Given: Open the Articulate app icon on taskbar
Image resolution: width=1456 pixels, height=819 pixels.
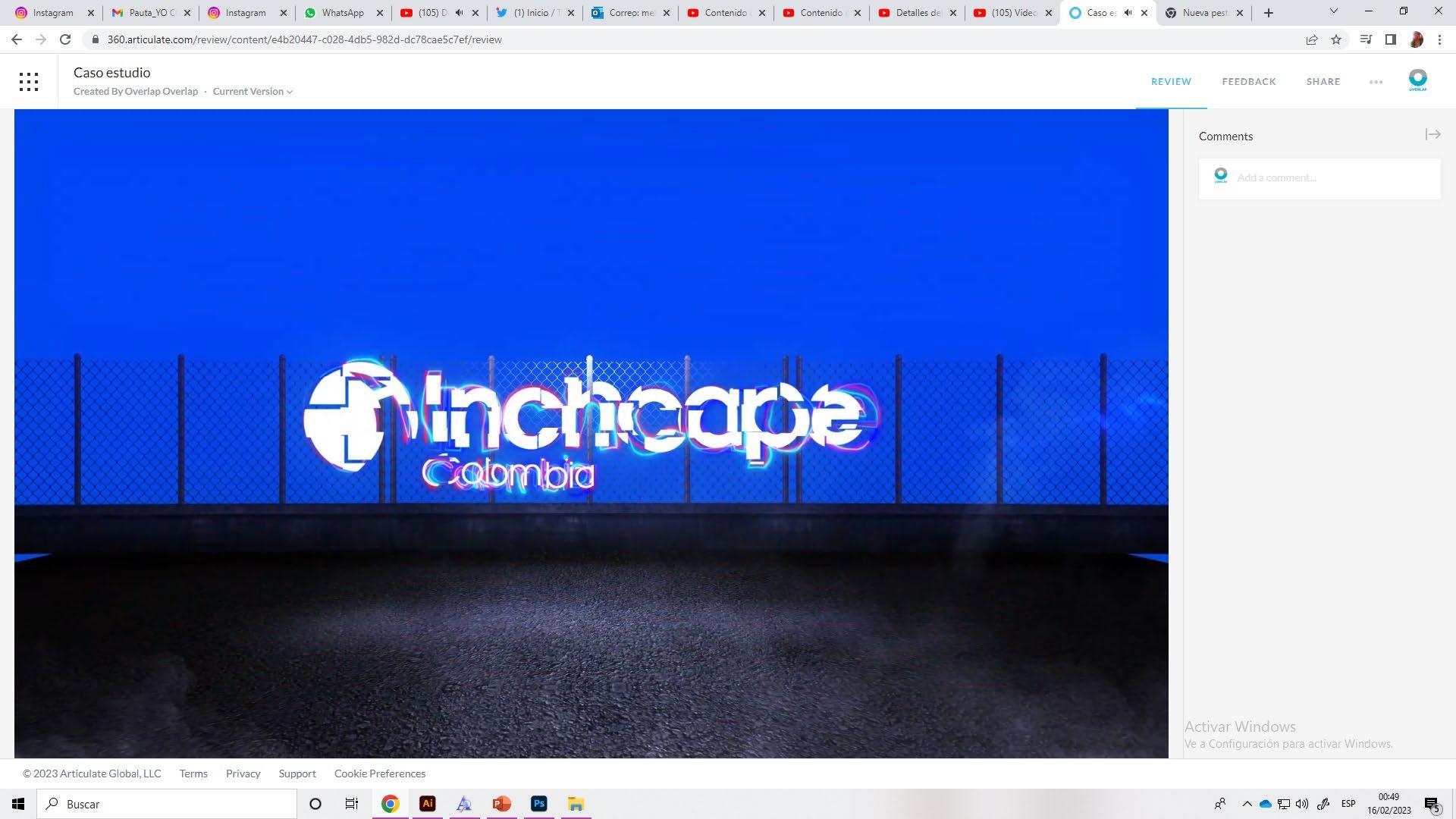Looking at the screenshot, I should (464, 804).
